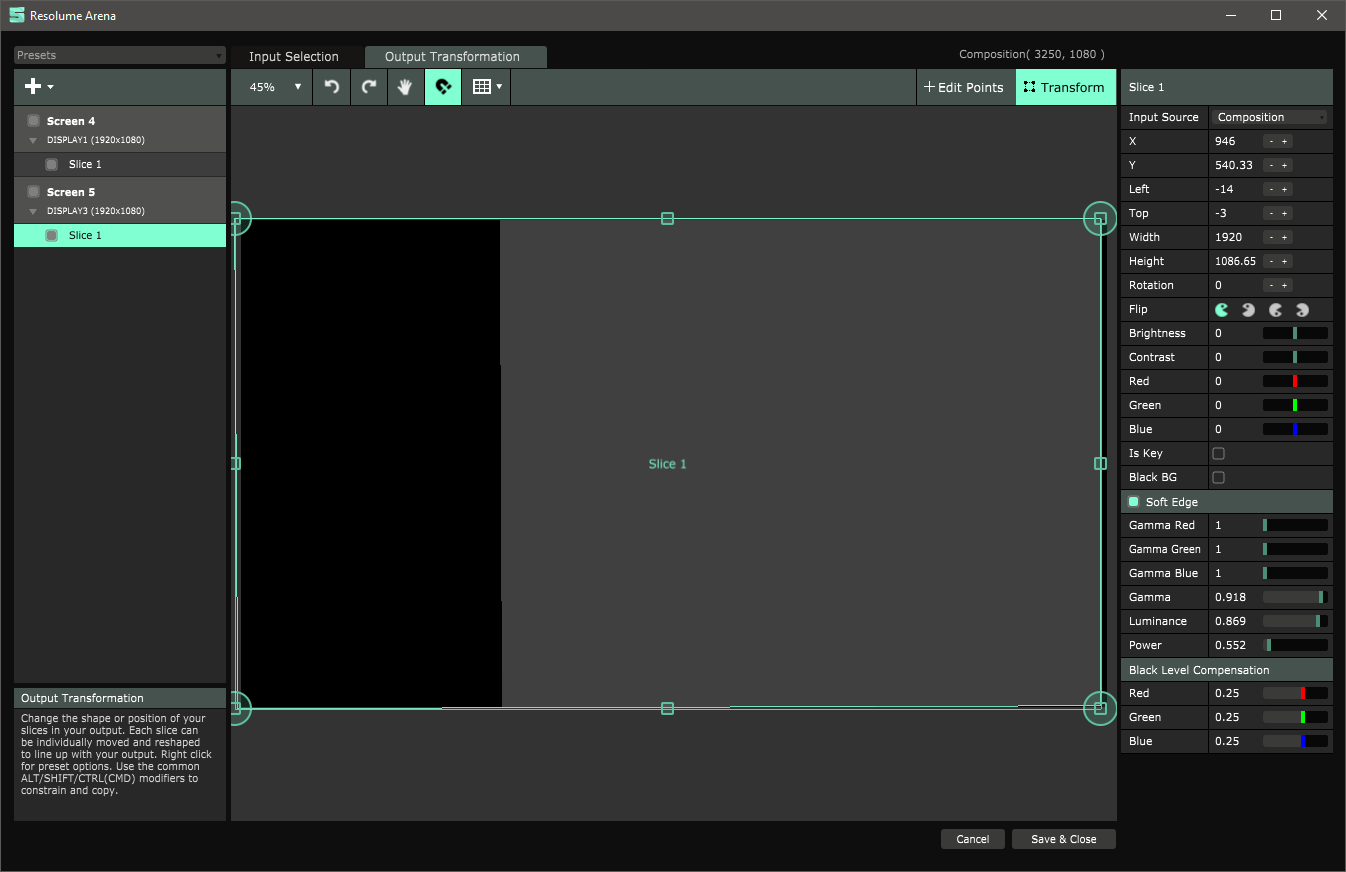Select the fourth Flip icon
The image size is (1346, 872).
(1302, 310)
